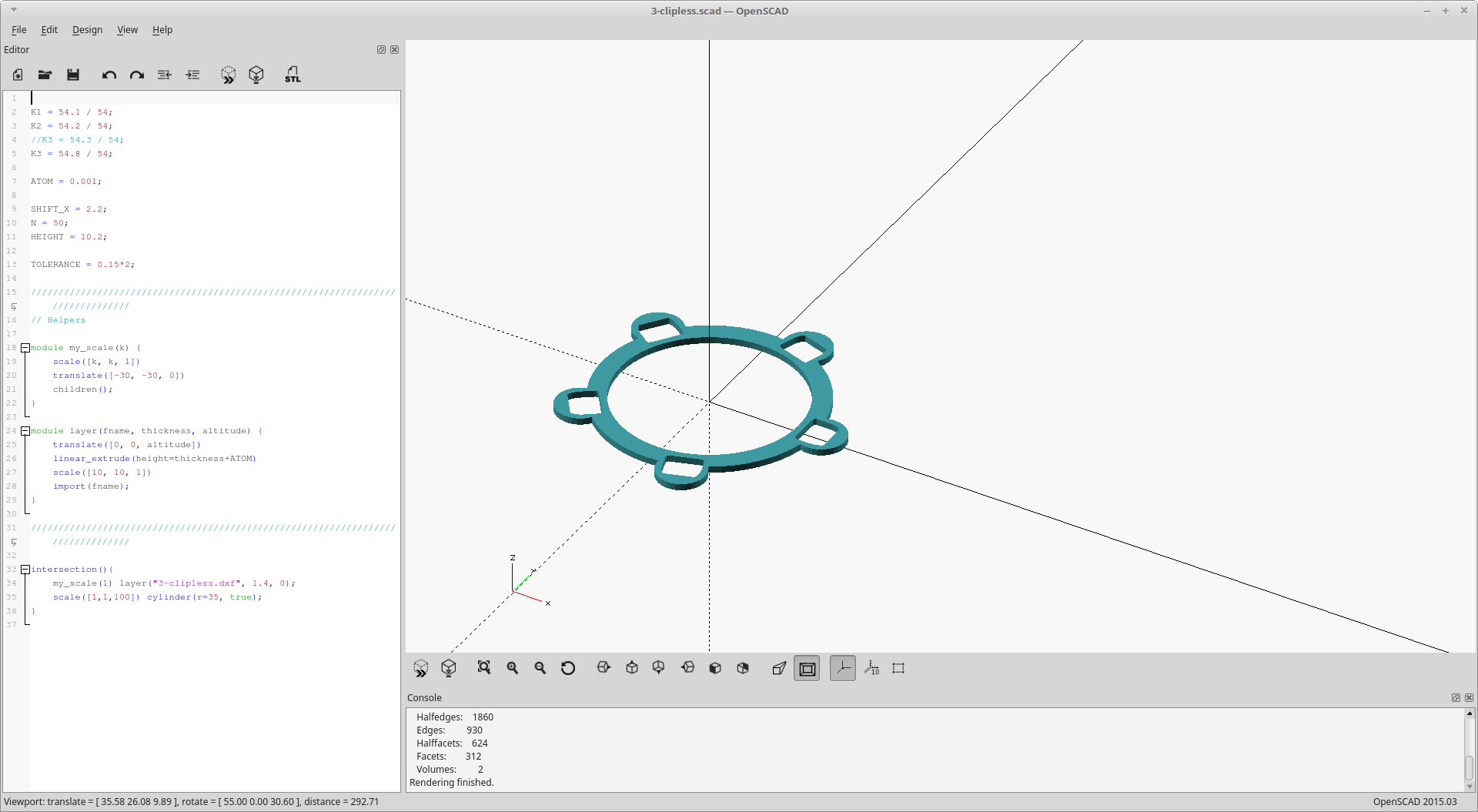Click the '// Helpers' comment line
Image resolution: width=1478 pixels, height=812 pixels.
click(x=59, y=320)
